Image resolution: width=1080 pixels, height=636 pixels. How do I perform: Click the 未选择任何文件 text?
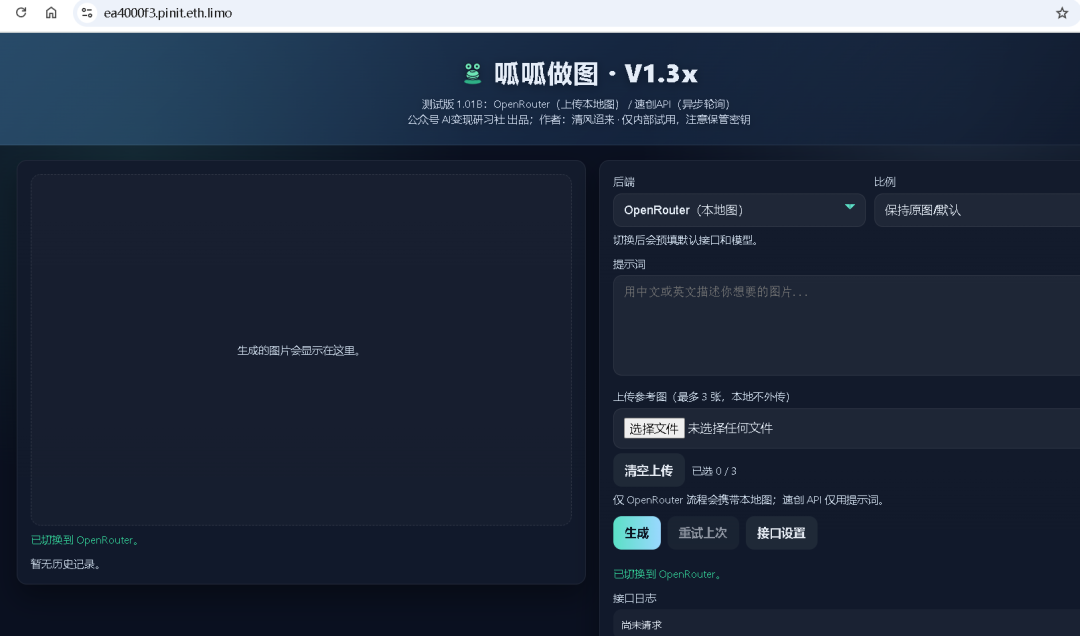[x=730, y=429]
